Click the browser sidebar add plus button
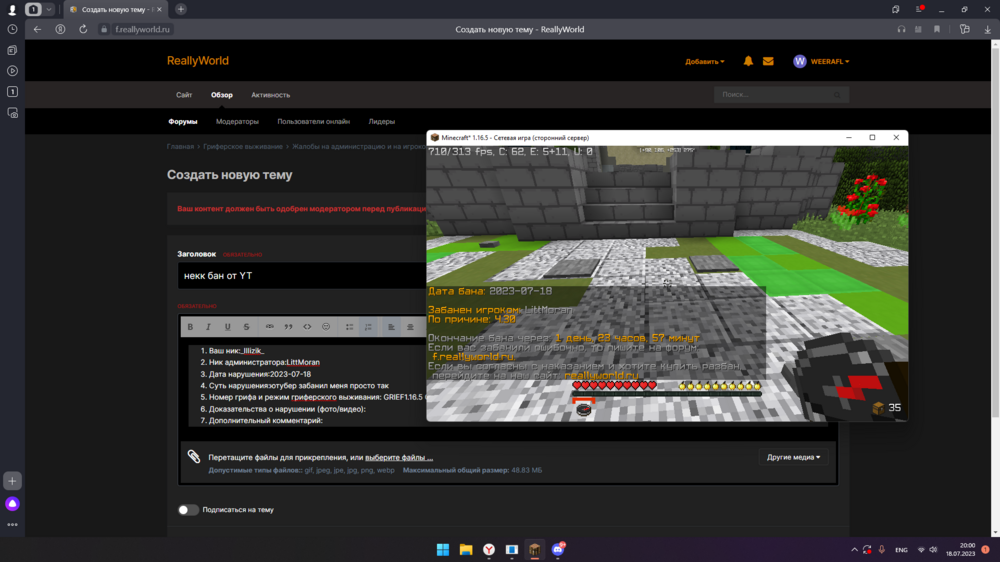 12,481
